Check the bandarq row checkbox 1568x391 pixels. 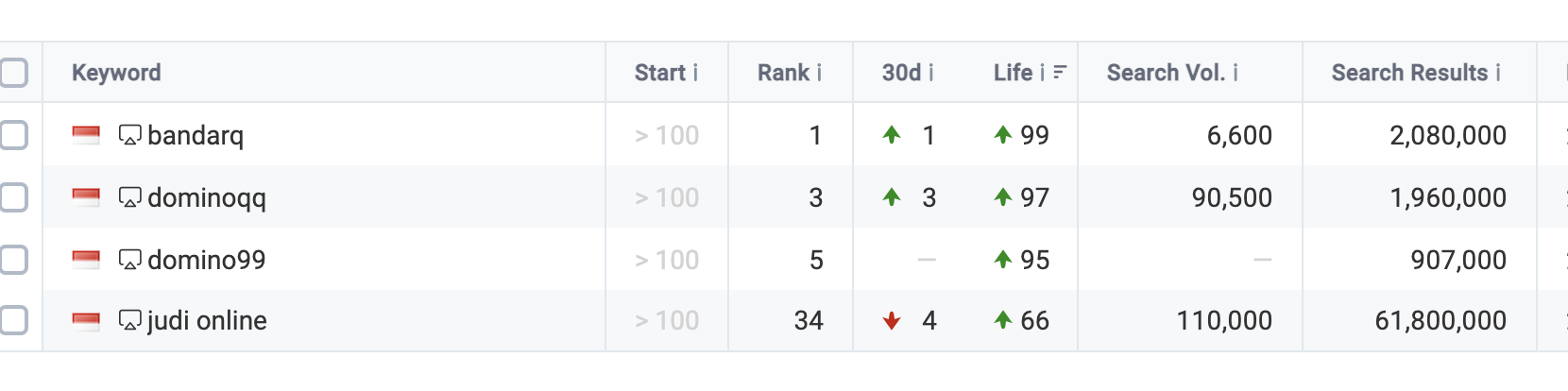tap(13, 135)
